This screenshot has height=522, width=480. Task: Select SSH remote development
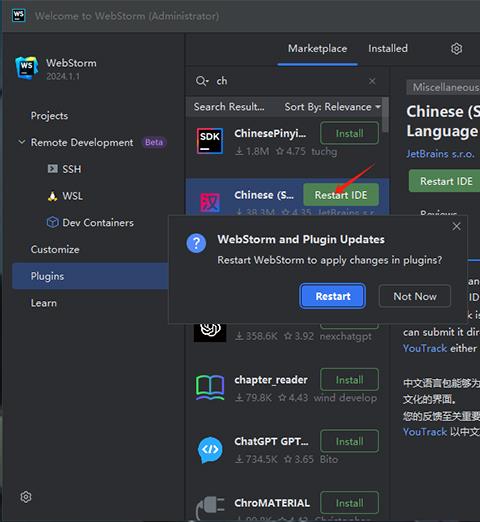tap(72, 169)
